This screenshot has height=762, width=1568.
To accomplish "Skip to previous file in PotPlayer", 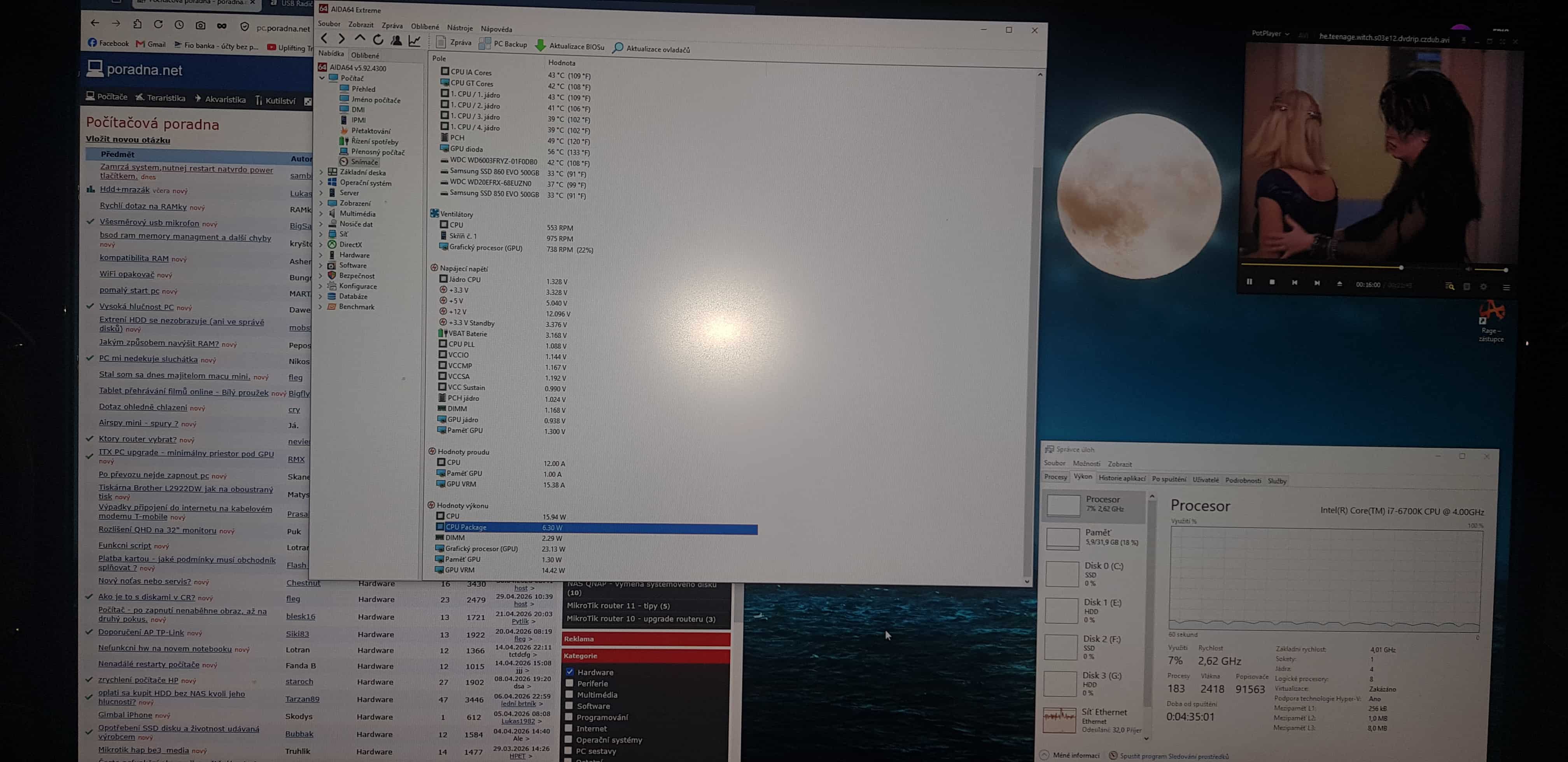I will pyautogui.click(x=1295, y=282).
